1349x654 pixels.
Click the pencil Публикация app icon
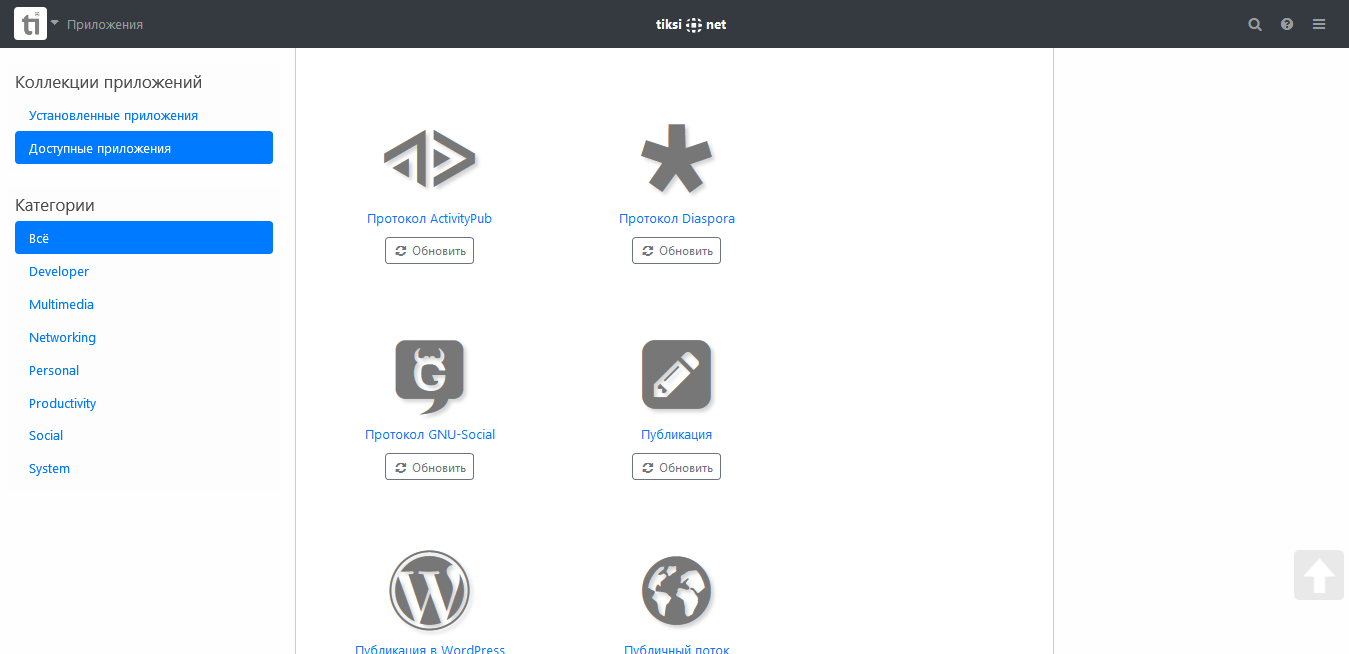point(676,374)
